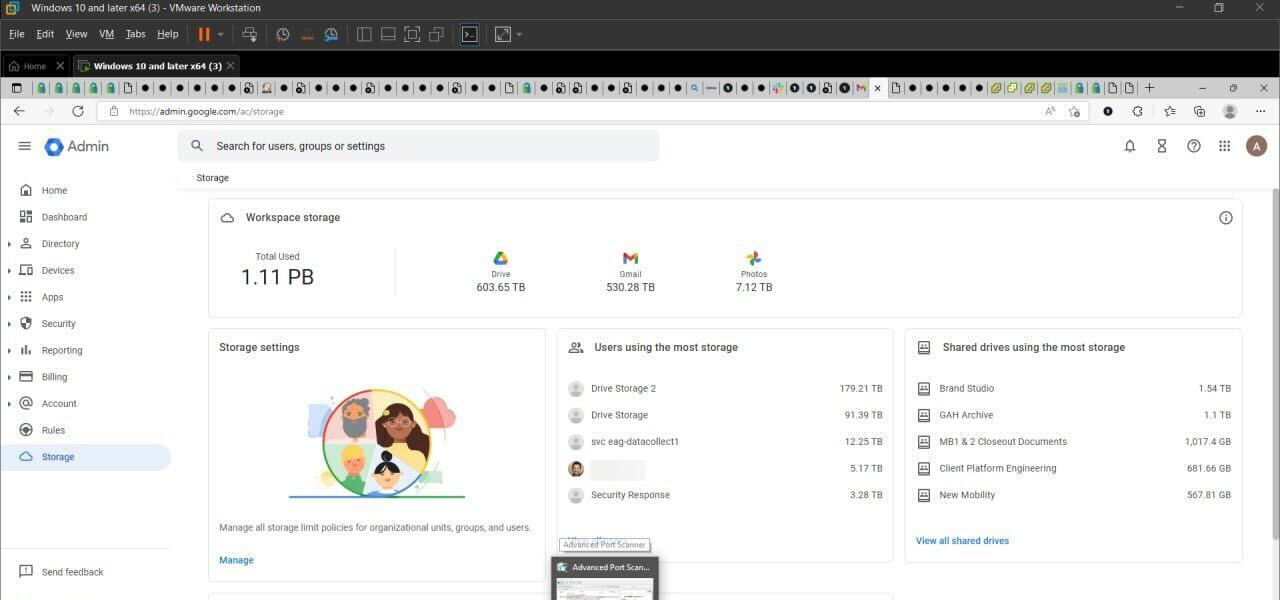Click the Search for users, groups or settings field

(418, 146)
